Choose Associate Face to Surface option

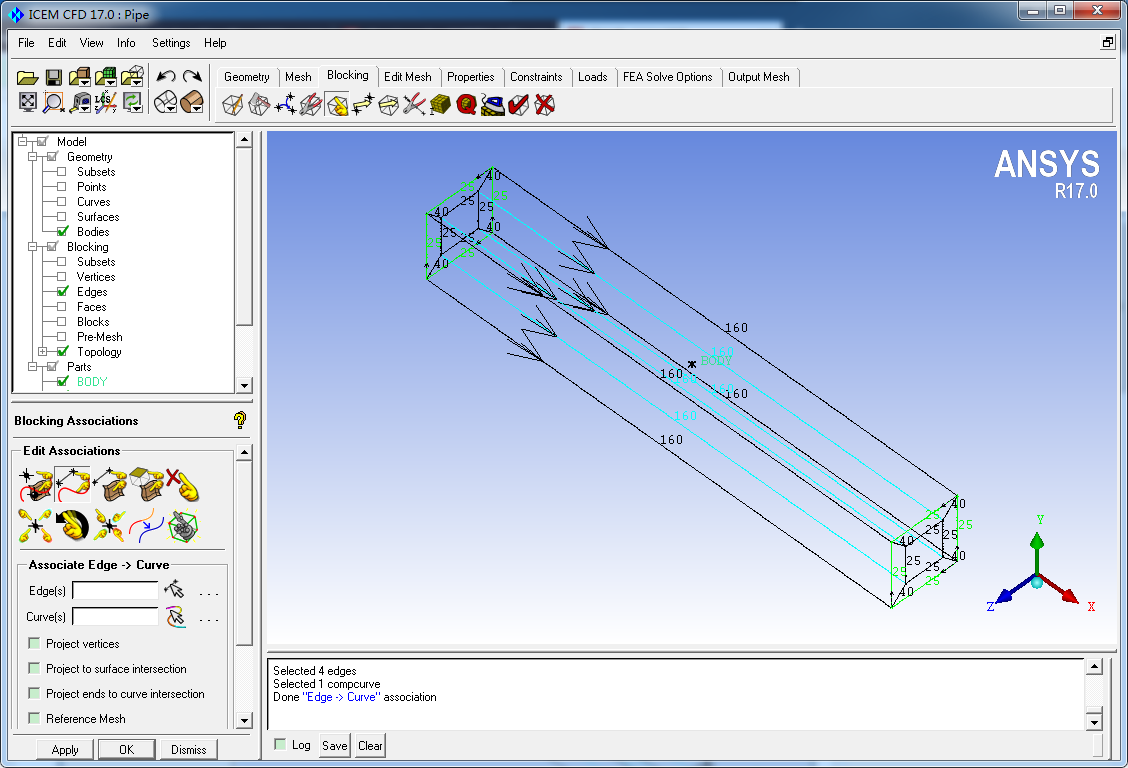coord(146,485)
